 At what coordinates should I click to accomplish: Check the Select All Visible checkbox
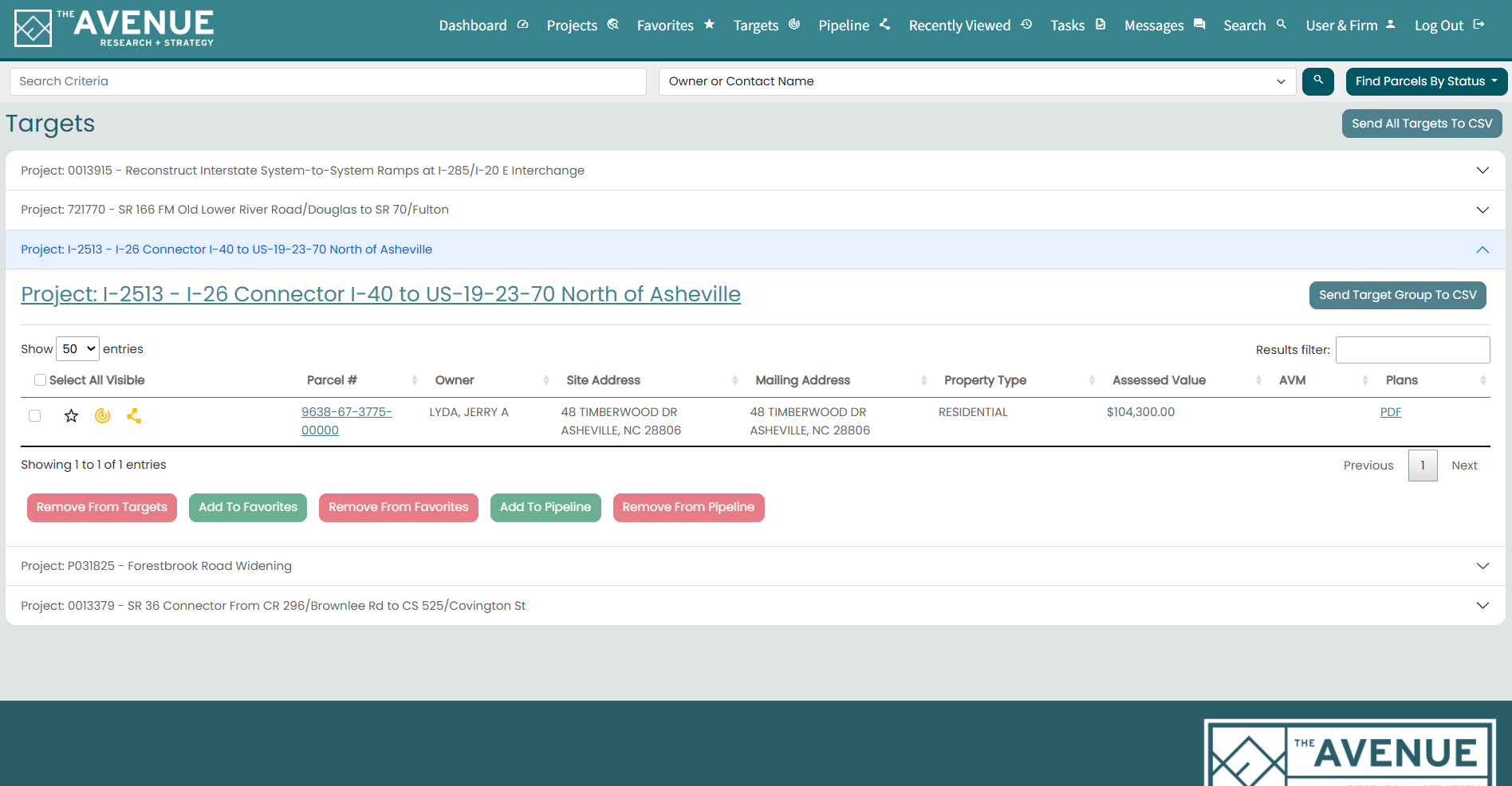tap(40, 380)
